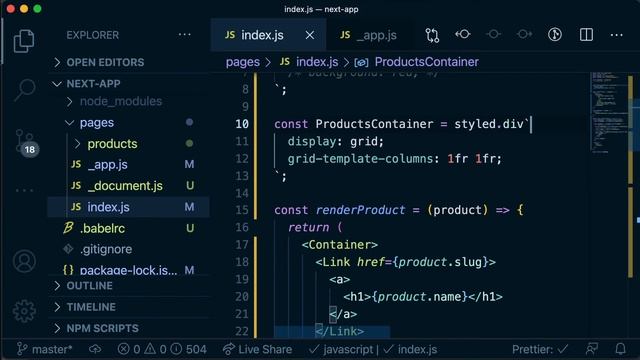Click the cloud publish sync icon
This screenshot has width=640, height=360.
95,349
